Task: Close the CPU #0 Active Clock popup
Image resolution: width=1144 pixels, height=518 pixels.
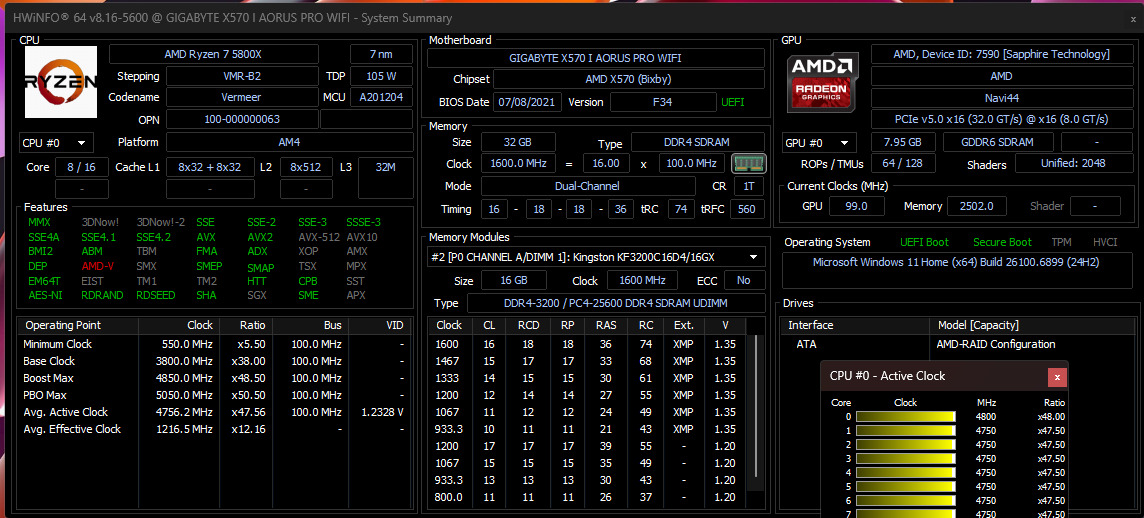Action: (1056, 376)
